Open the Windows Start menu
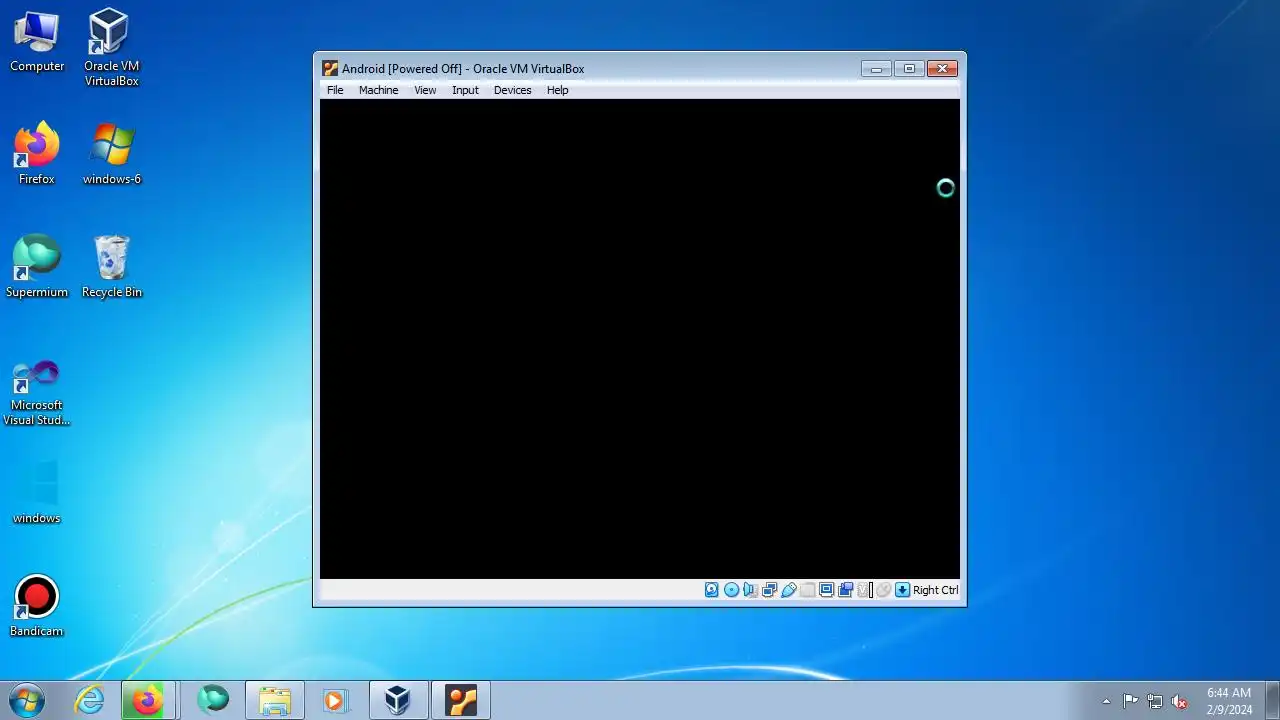Screen dimensions: 1280x720 27,700
